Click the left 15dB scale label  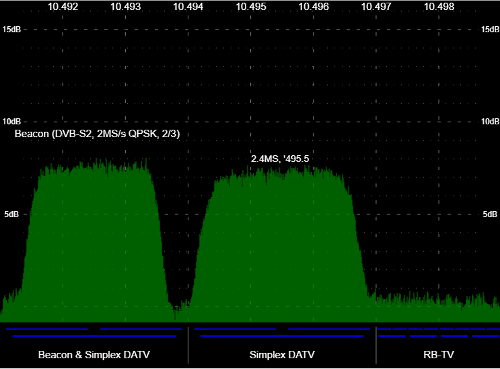pyautogui.click(x=12, y=29)
